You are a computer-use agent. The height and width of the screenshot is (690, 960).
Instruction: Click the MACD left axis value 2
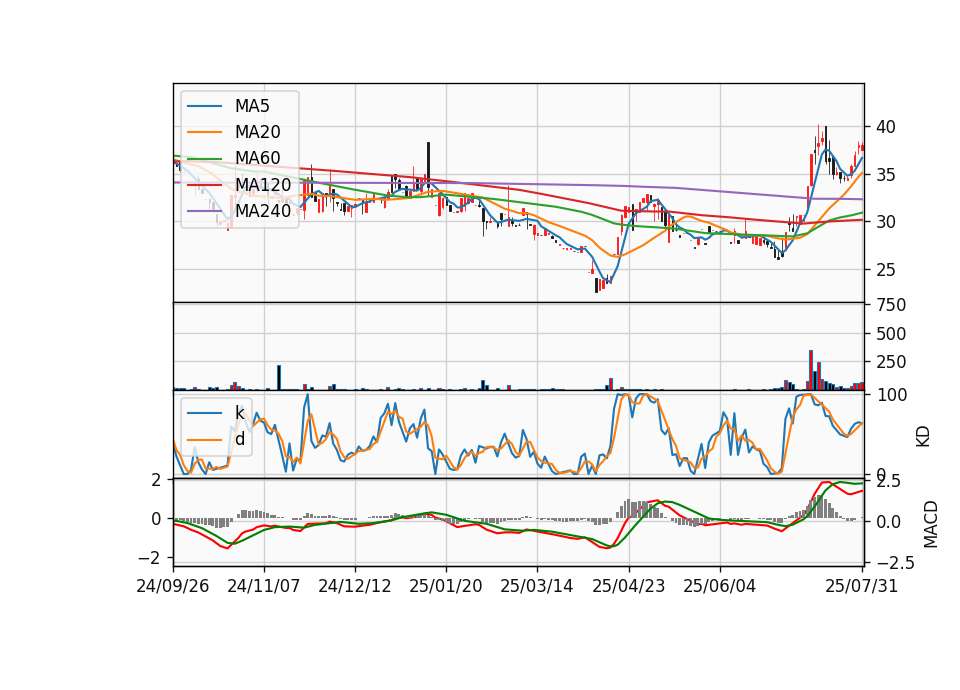pos(156,480)
